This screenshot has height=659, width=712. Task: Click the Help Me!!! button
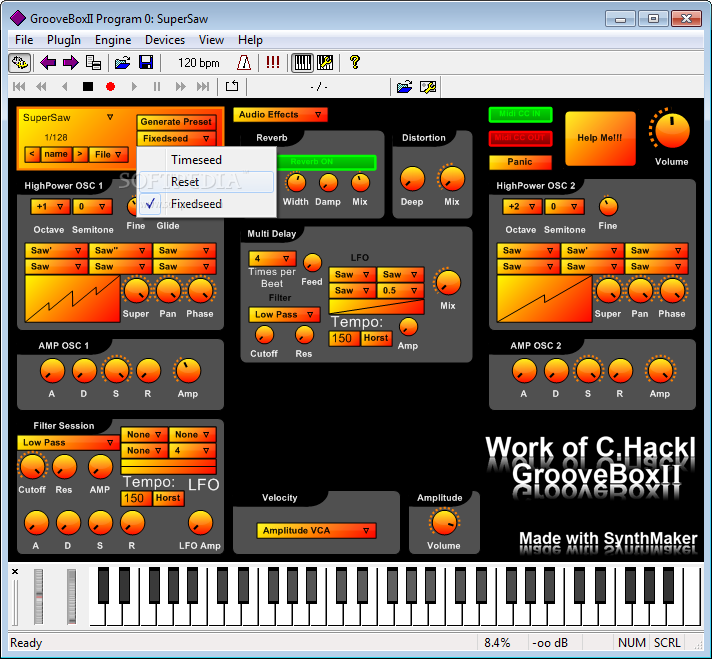click(600, 138)
